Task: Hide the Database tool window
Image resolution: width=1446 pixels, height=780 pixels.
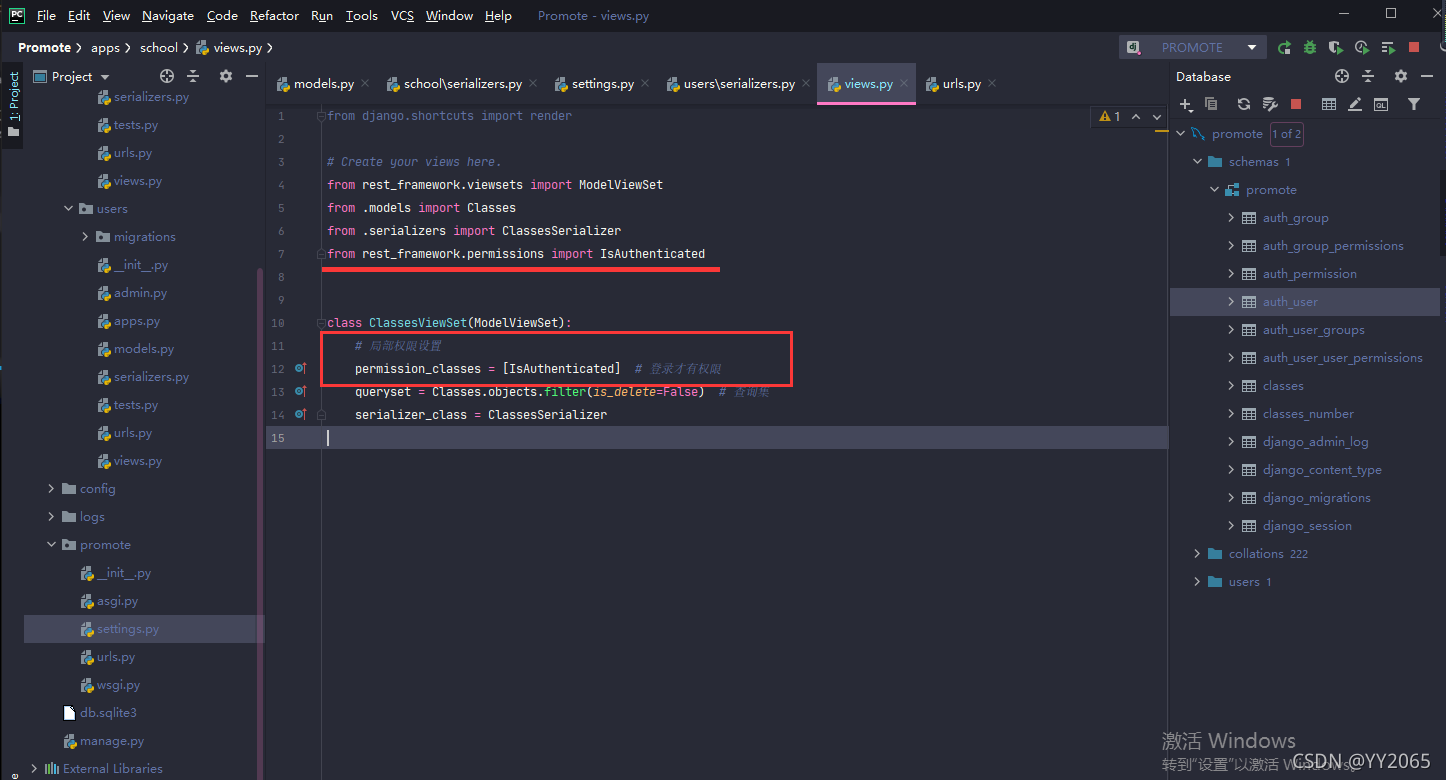Action: (1427, 76)
